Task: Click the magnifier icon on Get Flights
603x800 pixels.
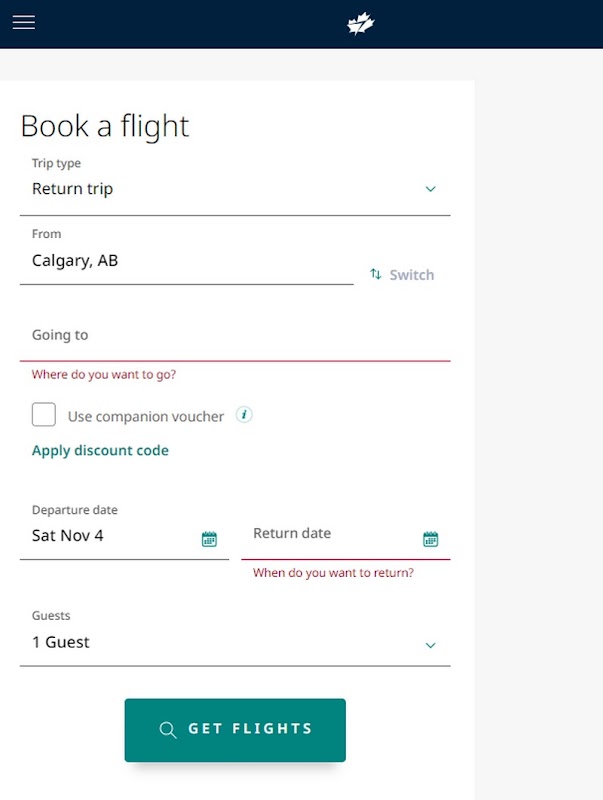Action: point(168,730)
